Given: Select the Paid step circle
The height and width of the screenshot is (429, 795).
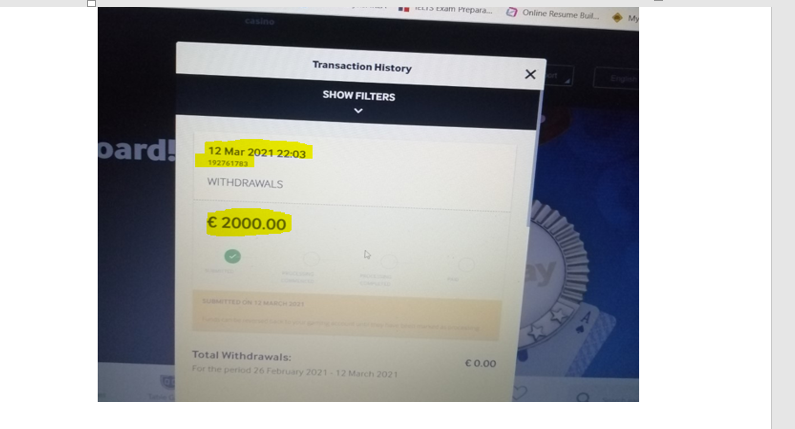Looking at the screenshot, I should click(x=466, y=264).
